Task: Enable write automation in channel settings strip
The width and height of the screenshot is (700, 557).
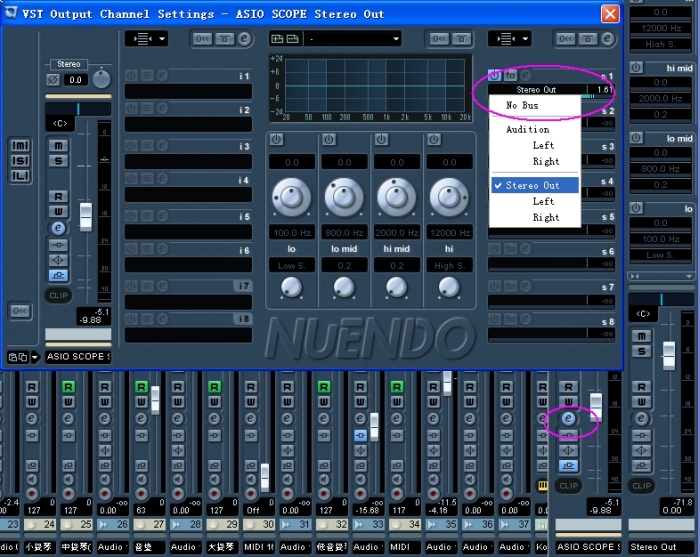Action: (x=58, y=212)
